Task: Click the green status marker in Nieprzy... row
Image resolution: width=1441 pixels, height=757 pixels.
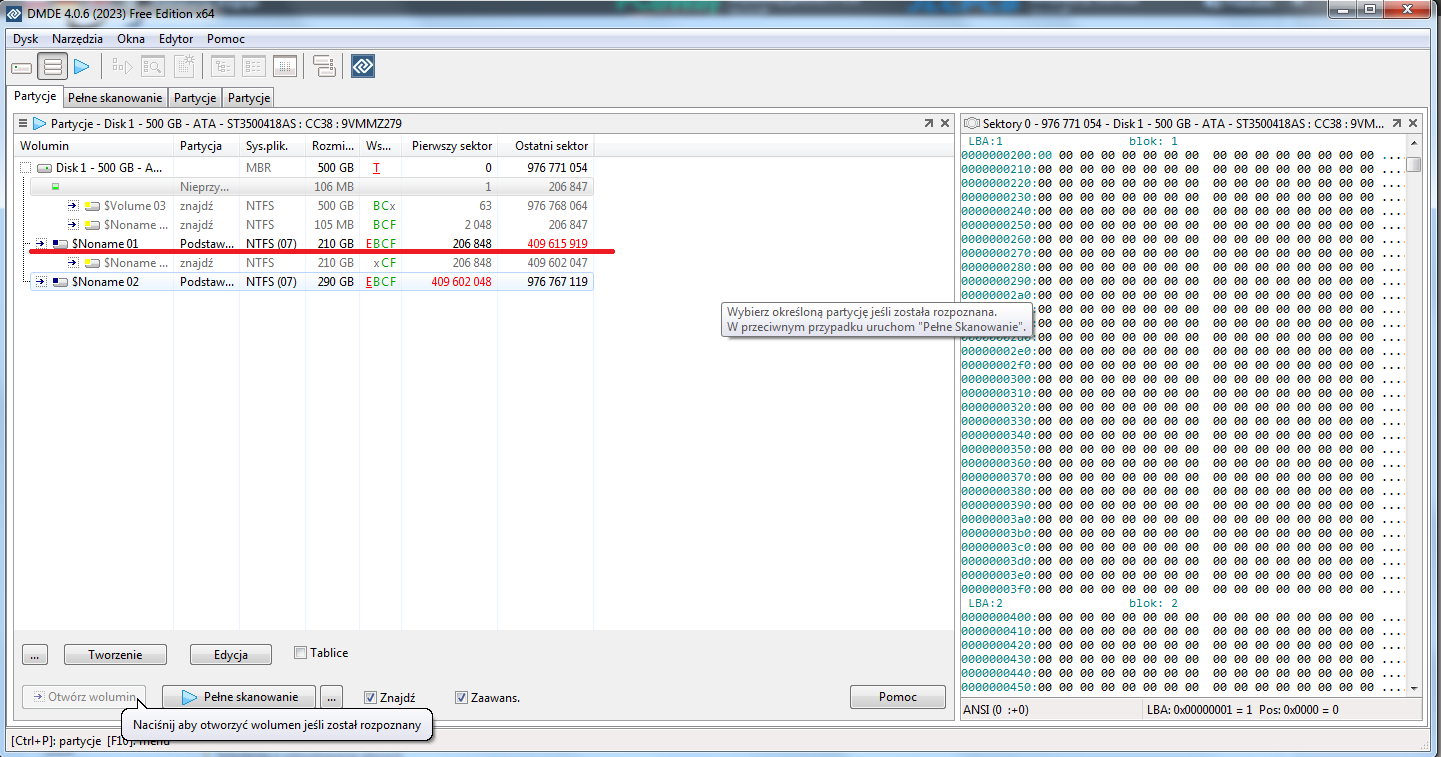Action: (55, 187)
